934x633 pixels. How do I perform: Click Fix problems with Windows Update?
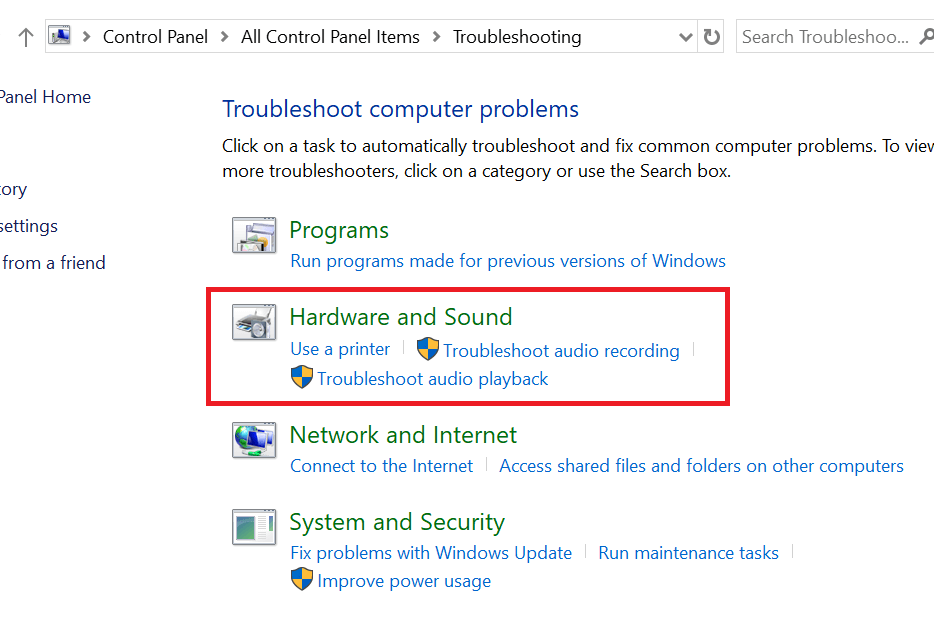coord(430,553)
